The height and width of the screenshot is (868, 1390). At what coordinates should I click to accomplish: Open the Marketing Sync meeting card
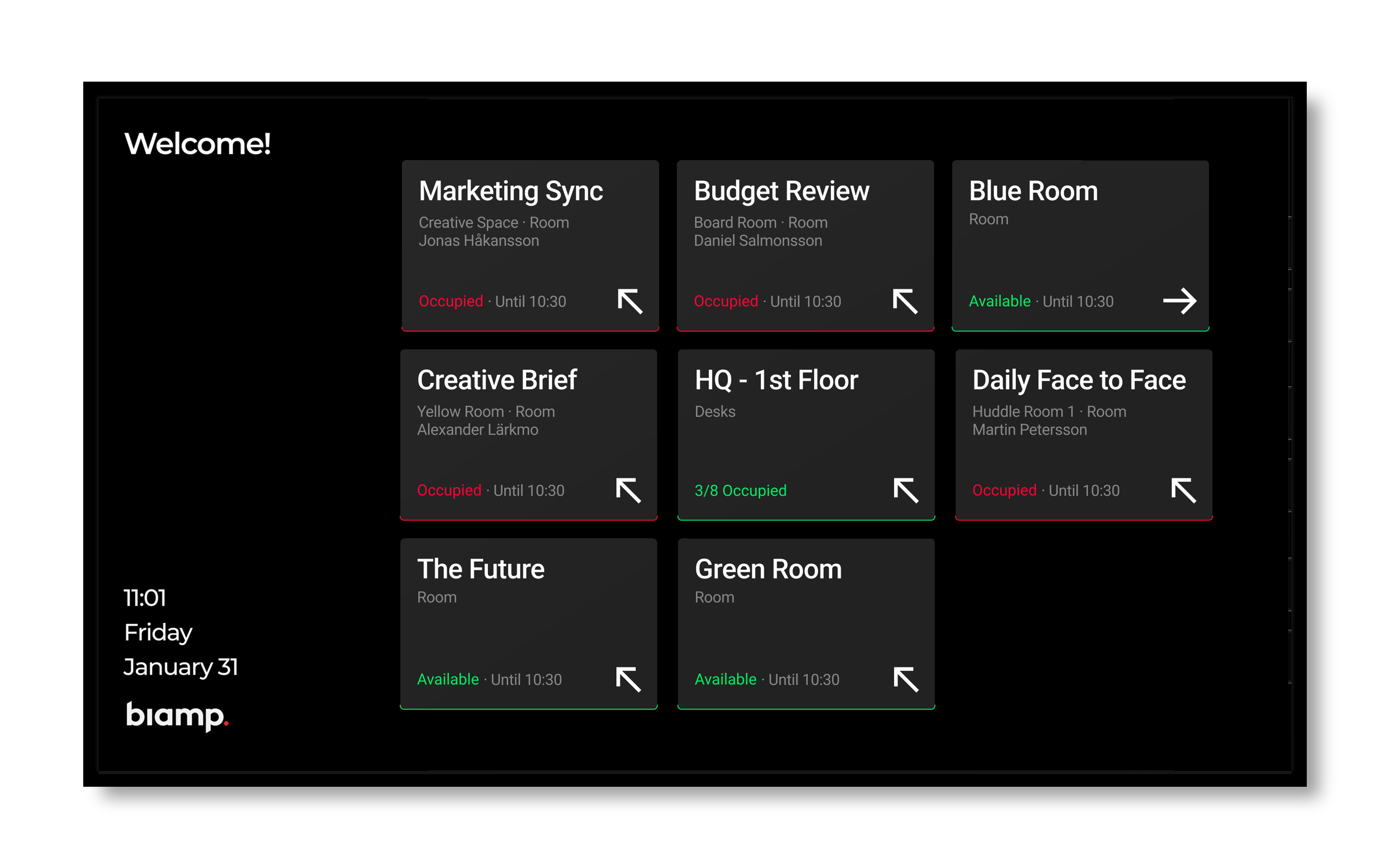(x=529, y=246)
